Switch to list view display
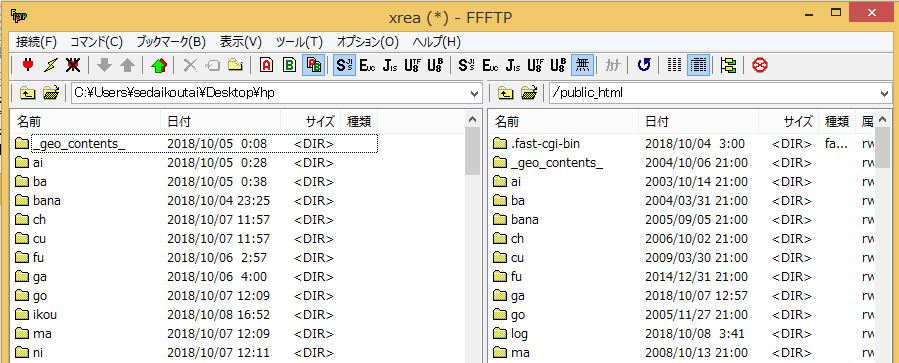Viewport: 899px width, 363px height. (675, 65)
